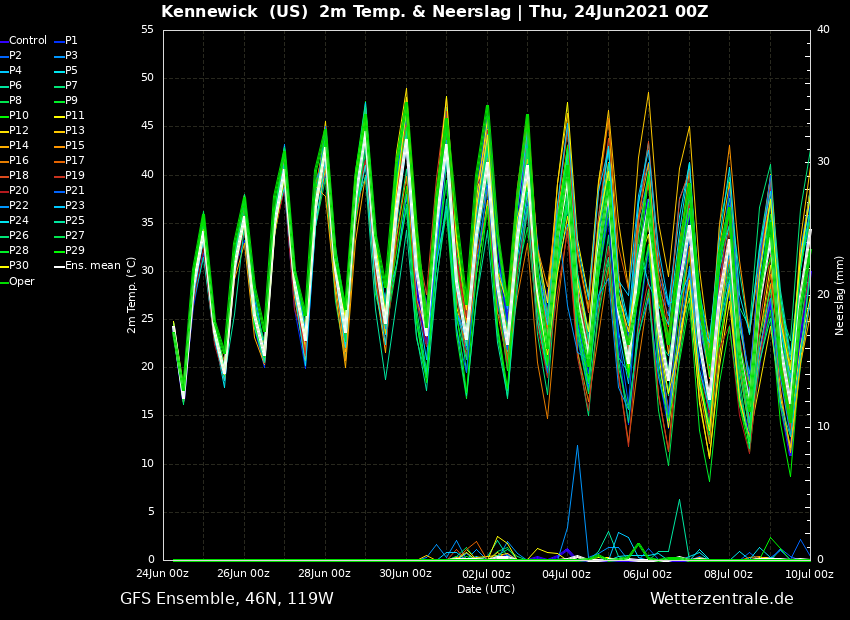
Task: Select the 'P24' legend entry
Action: click(x=15, y=221)
